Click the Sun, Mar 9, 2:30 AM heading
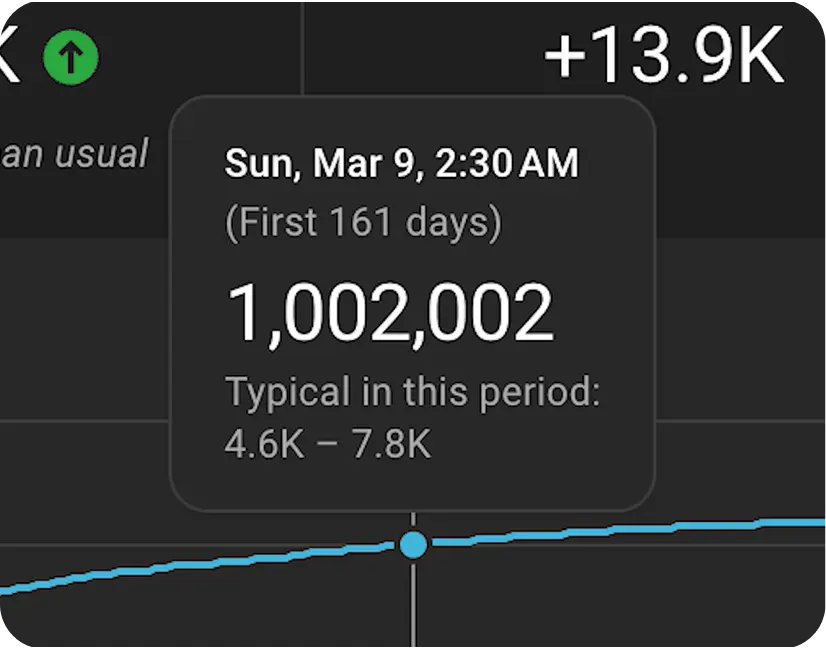 pyautogui.click(x=401, y=163)
